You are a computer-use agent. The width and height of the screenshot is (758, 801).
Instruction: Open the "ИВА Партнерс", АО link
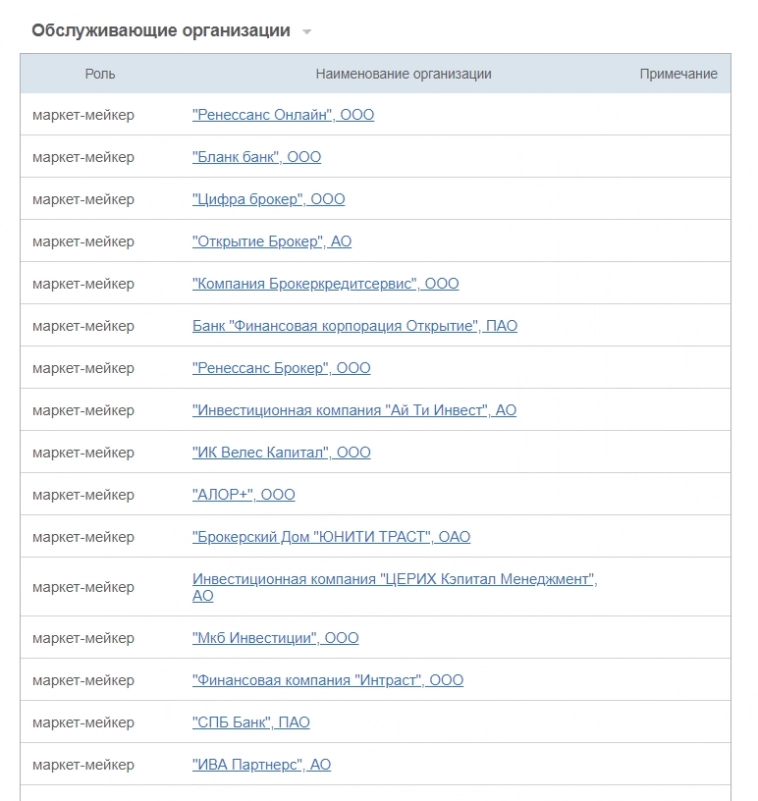pyautogui.click(x=261, y=765)
